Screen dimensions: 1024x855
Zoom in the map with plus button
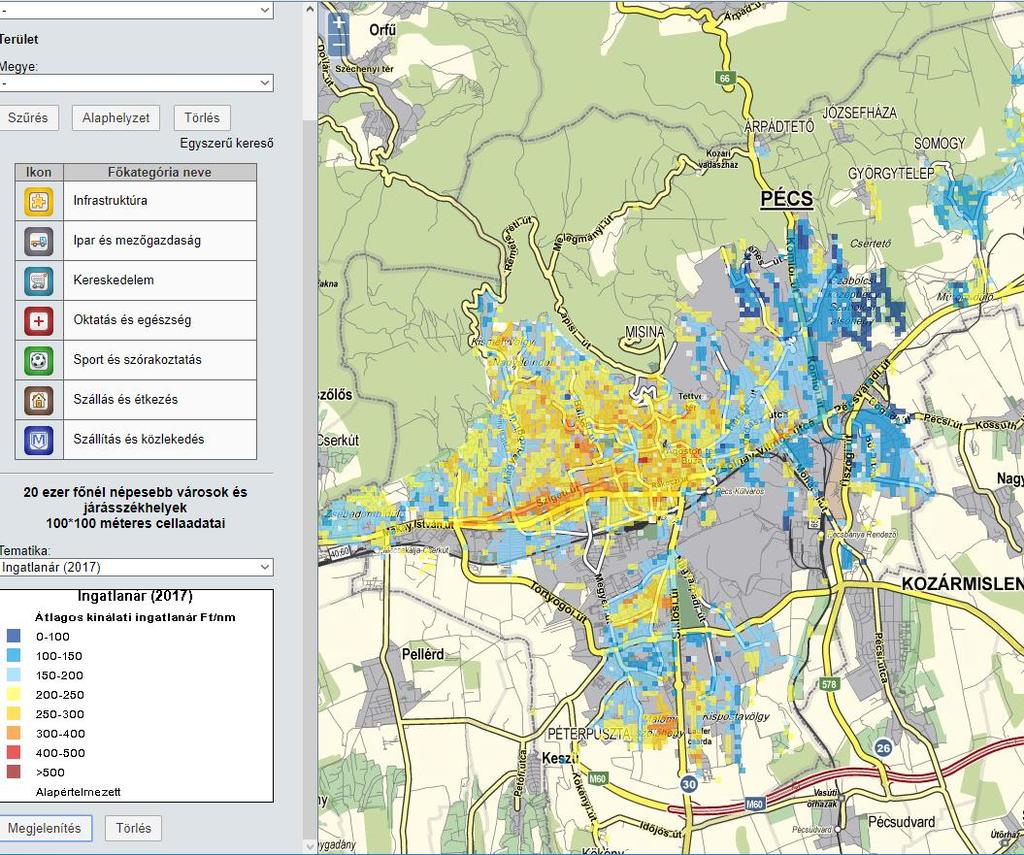click(x=338, y=24)
